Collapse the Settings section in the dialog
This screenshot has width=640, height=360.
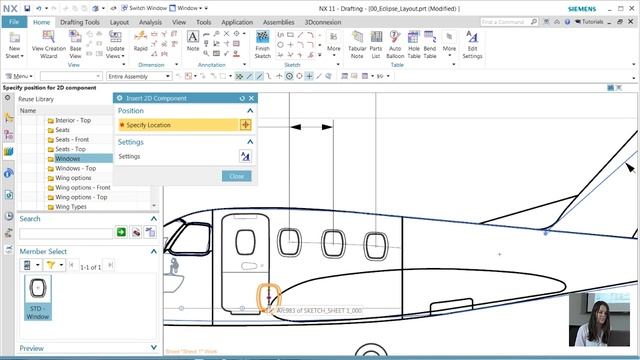(x=250, y=142)
